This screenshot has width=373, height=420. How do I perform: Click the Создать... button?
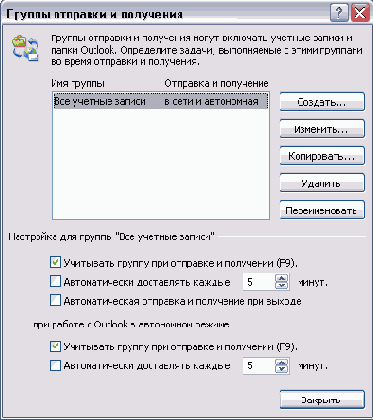[x=322, y=102]
